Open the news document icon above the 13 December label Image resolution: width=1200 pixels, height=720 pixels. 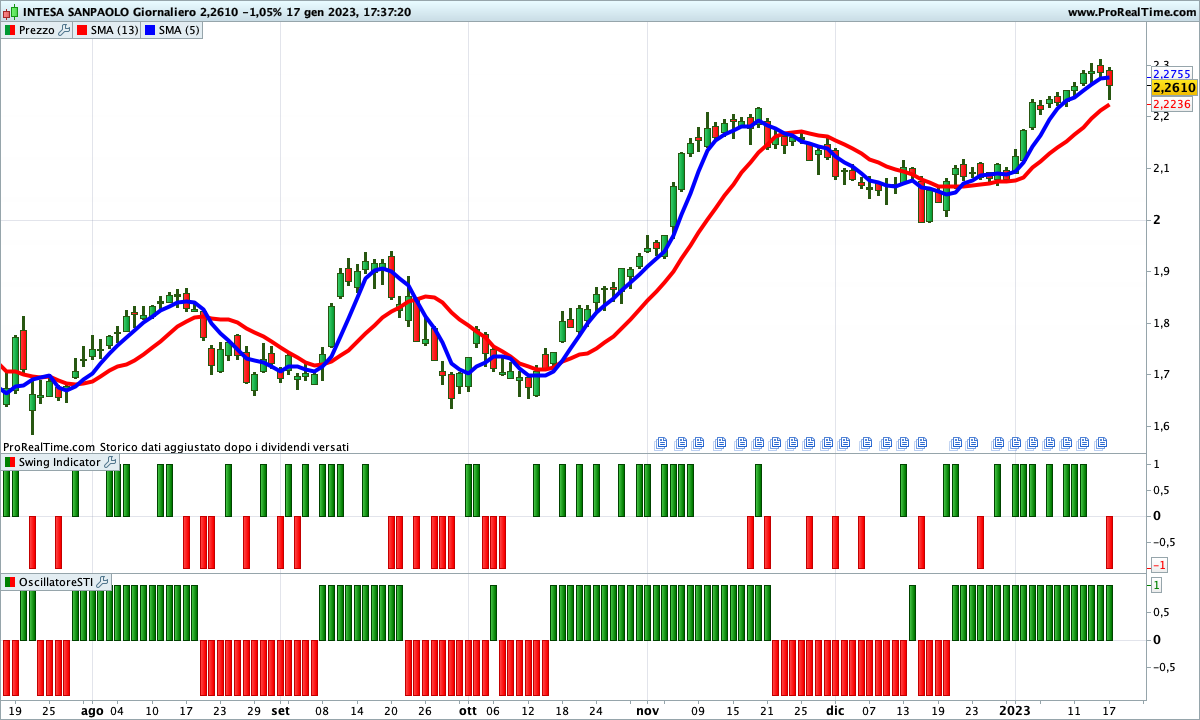(x=903, y=442)
